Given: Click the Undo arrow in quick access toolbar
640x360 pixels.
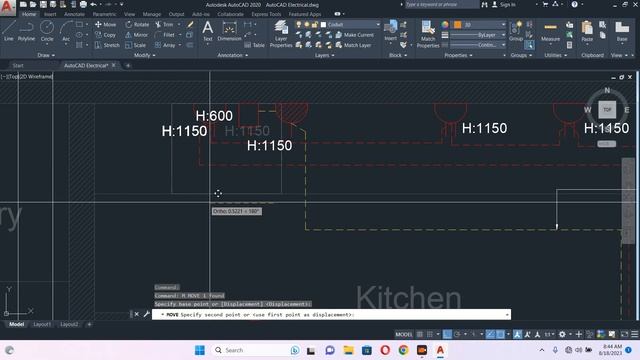Looking at the screenshot, I should [94, 4].
